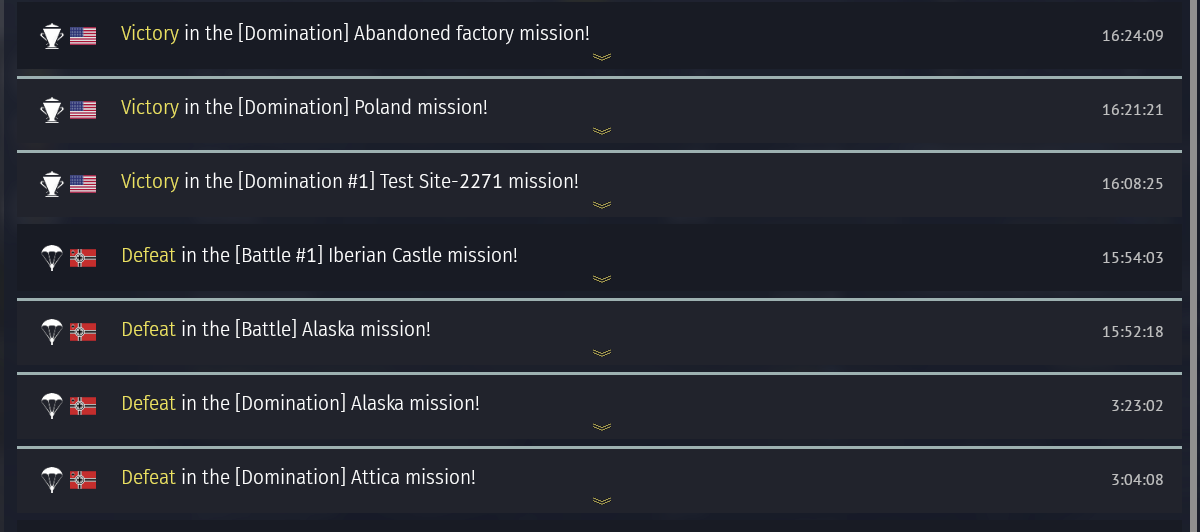Click the trophy icon for Poland victory
This screenshot has width=1200, height=532.
tap(51, 110)
